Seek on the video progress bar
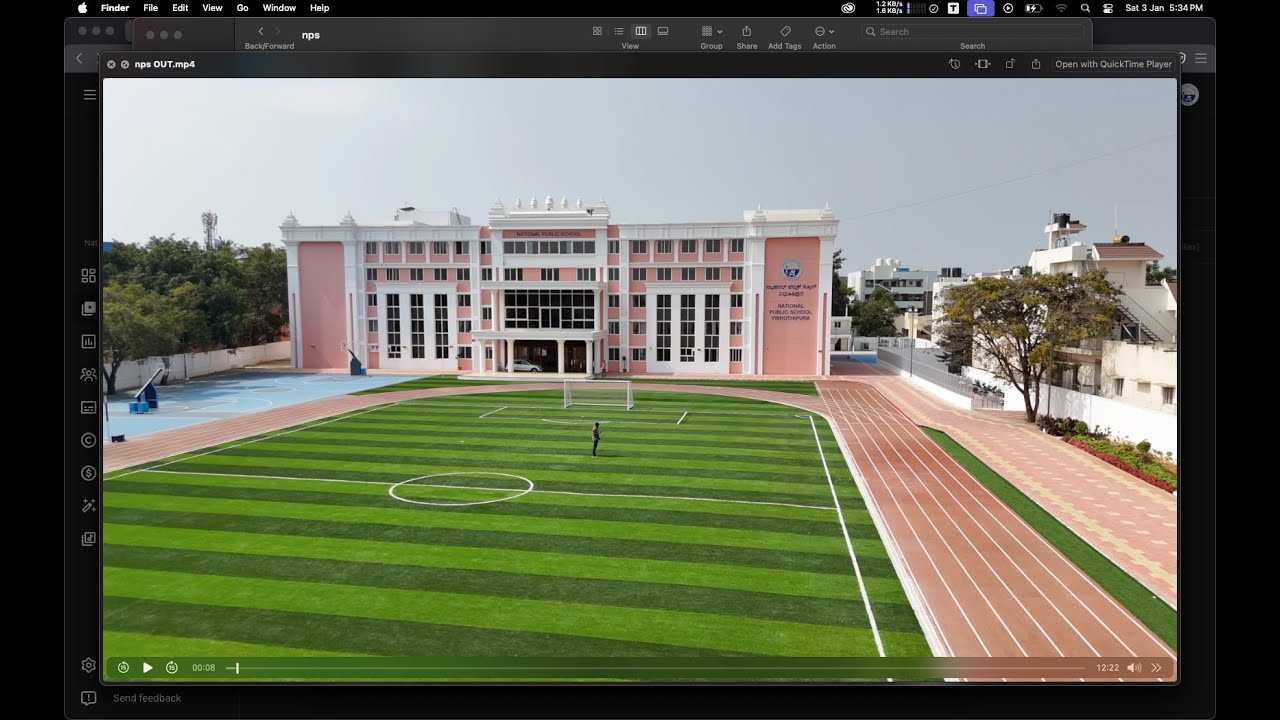 pyautogui.click(x=656, y=667)
